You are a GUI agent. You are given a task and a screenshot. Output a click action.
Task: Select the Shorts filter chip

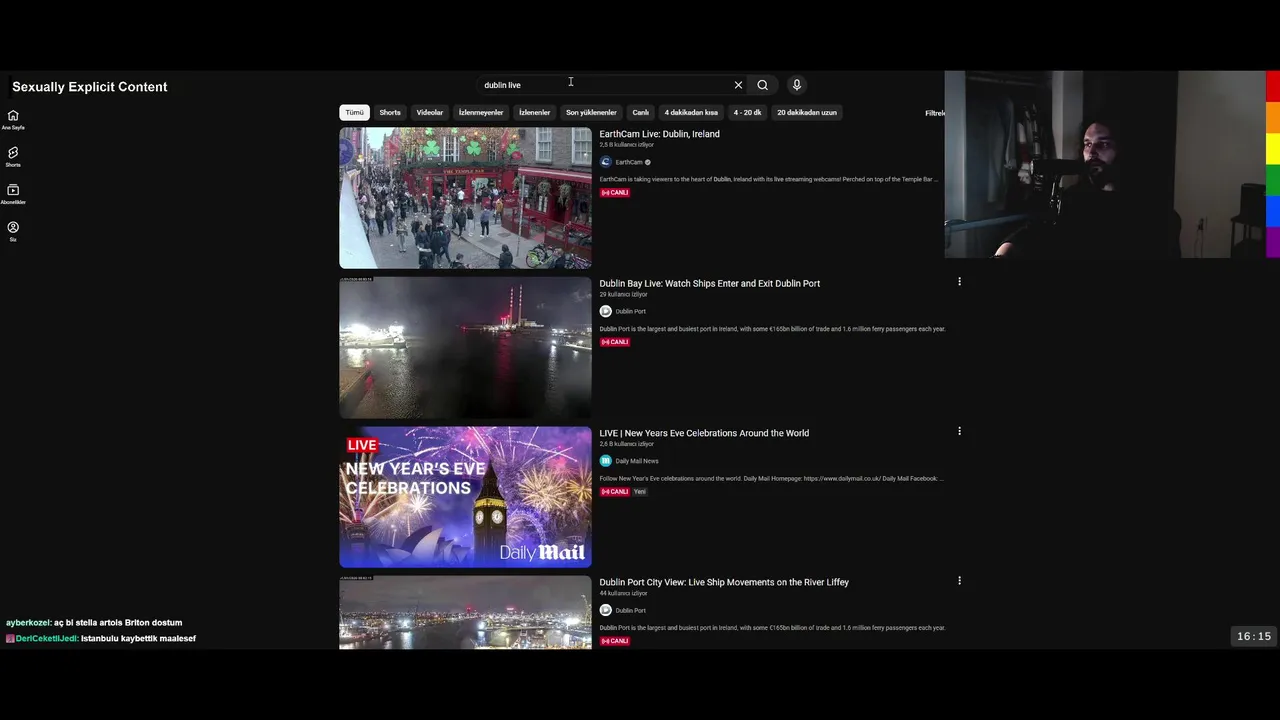tap(390, 113)
